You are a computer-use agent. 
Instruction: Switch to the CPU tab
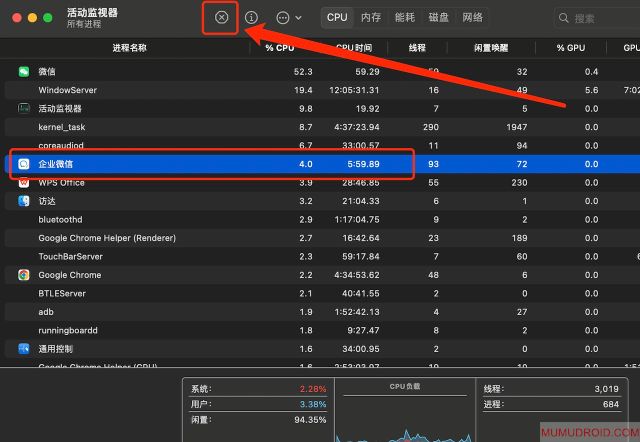(x=337, y=18)
